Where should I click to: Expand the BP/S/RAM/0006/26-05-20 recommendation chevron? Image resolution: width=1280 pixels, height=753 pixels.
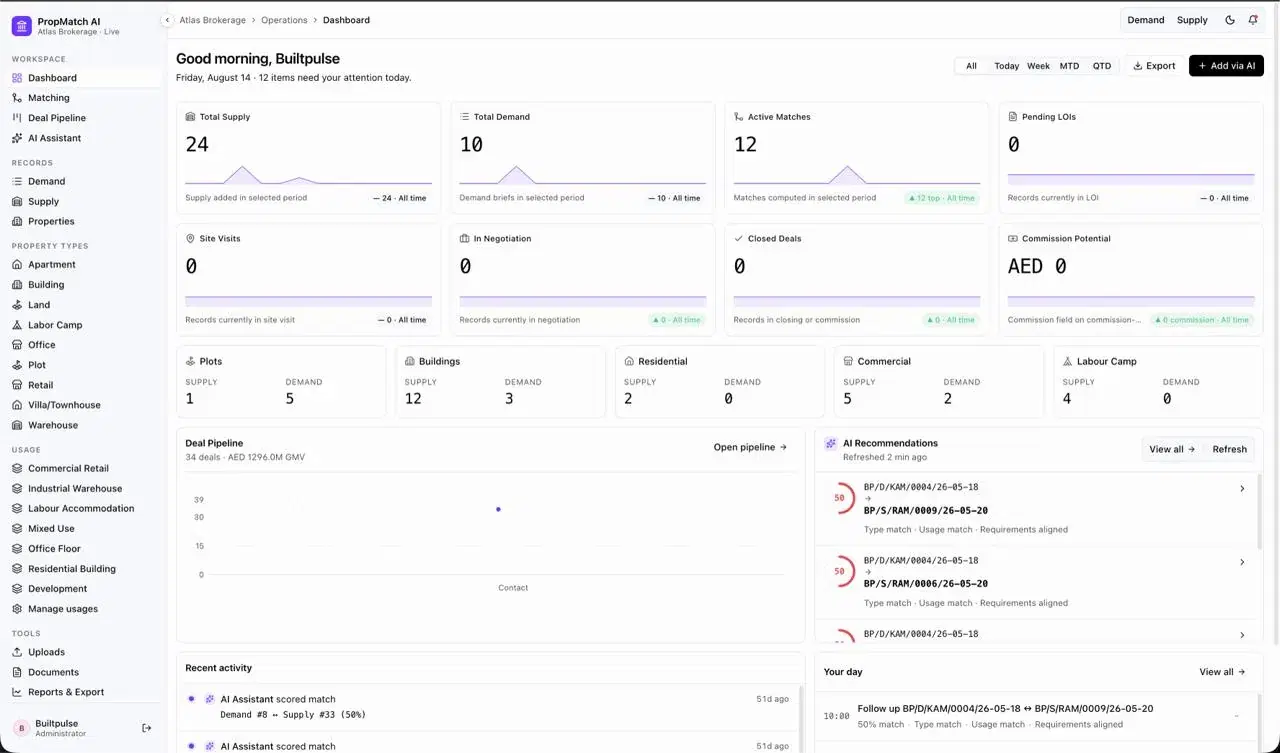tap(1242, 562)
